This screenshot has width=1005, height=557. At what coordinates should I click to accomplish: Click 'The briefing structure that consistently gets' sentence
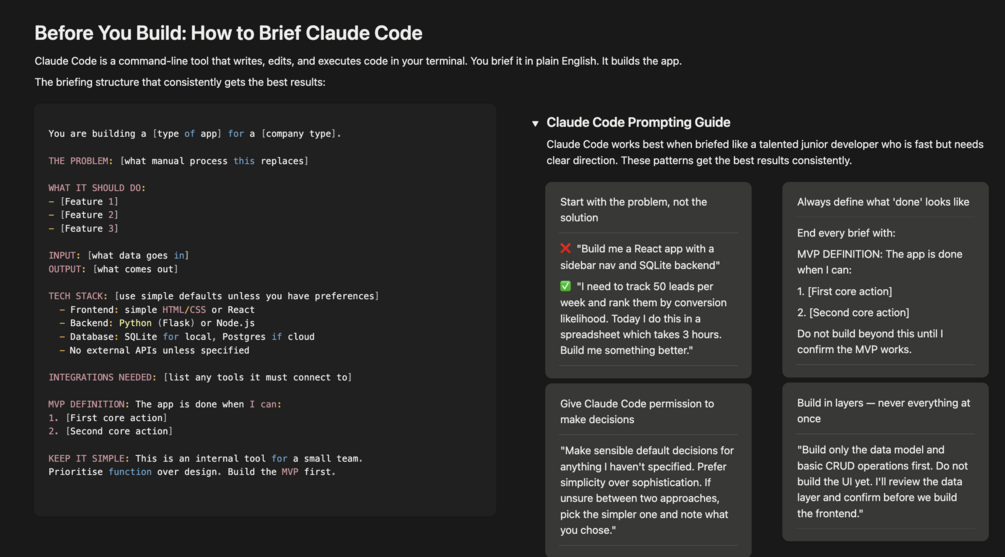click(x=180, y=82)
